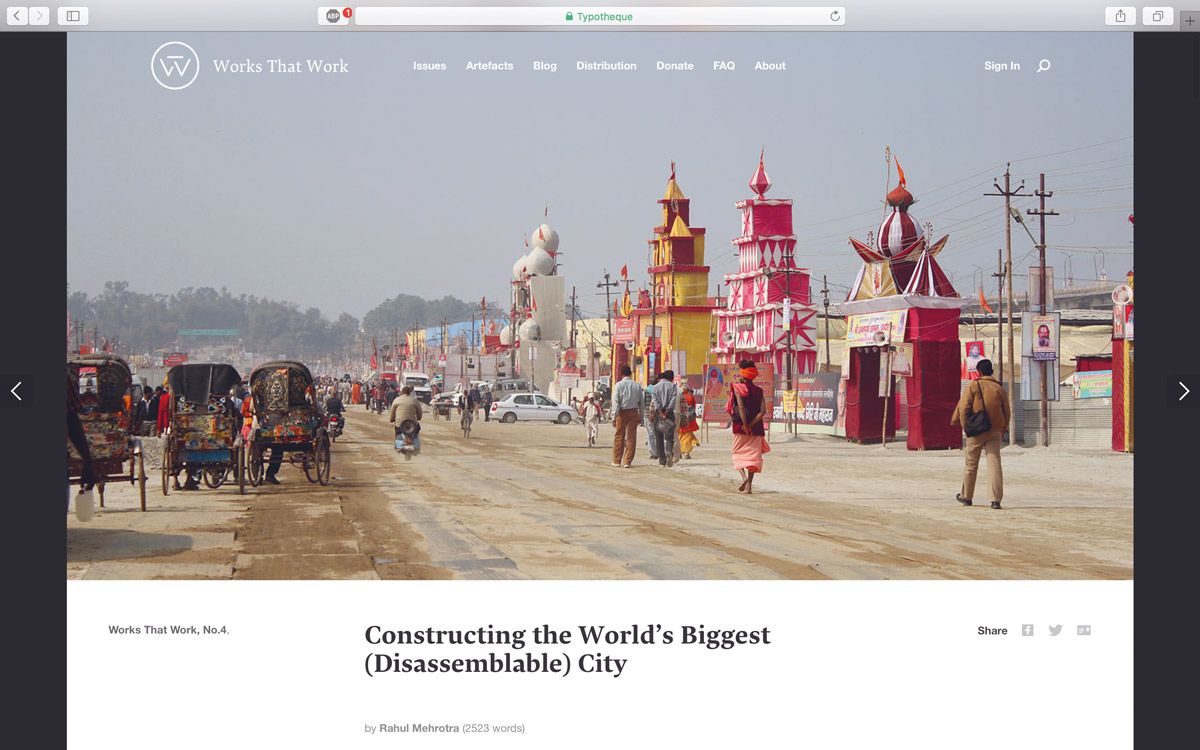Open Safari share sheet button
This screenshot has height=750, width=1200.
[x=1121, y=16]
